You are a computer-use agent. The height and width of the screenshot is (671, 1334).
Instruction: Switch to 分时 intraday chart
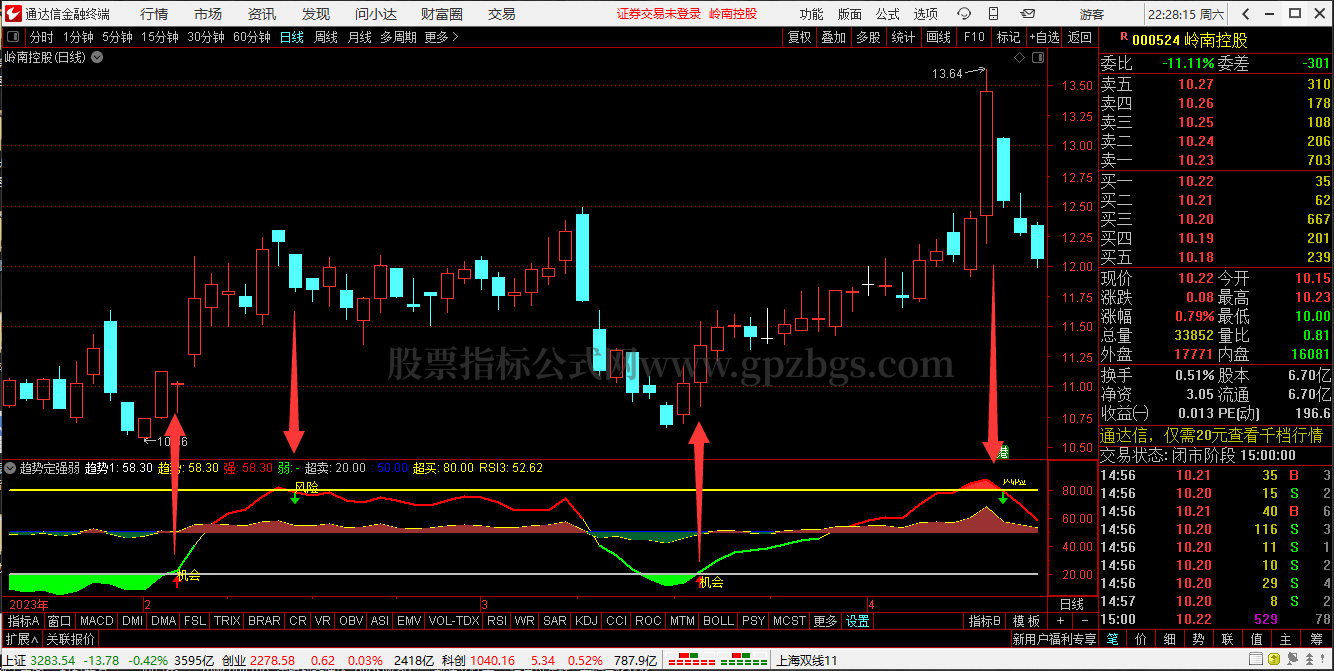pos(42,37)
